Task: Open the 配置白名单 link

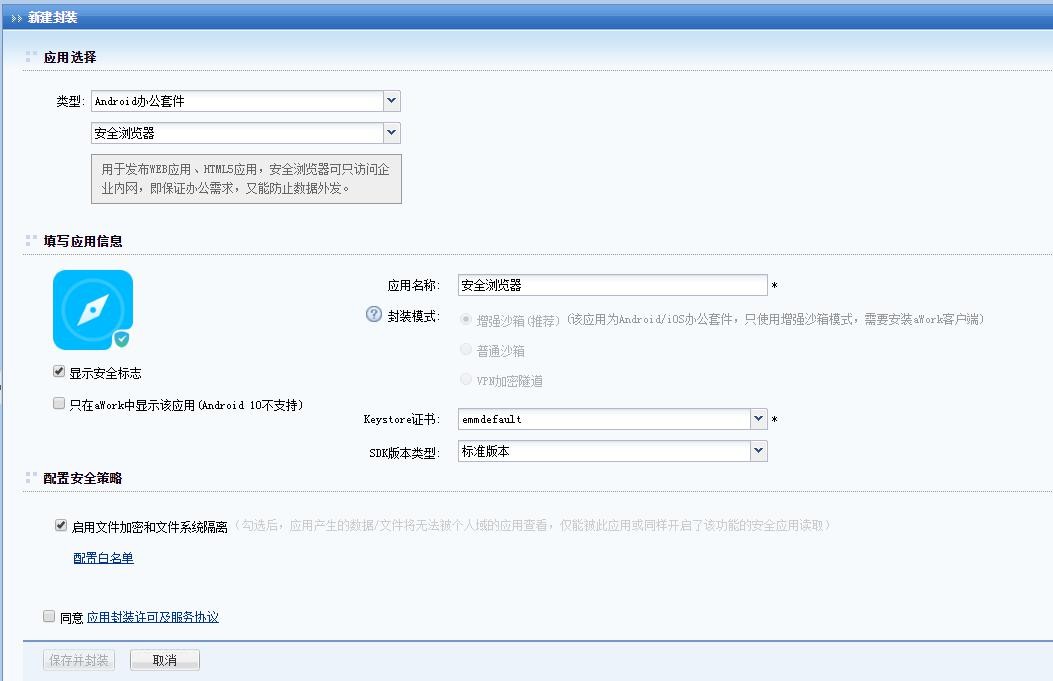Action: (x=103, y=558)
